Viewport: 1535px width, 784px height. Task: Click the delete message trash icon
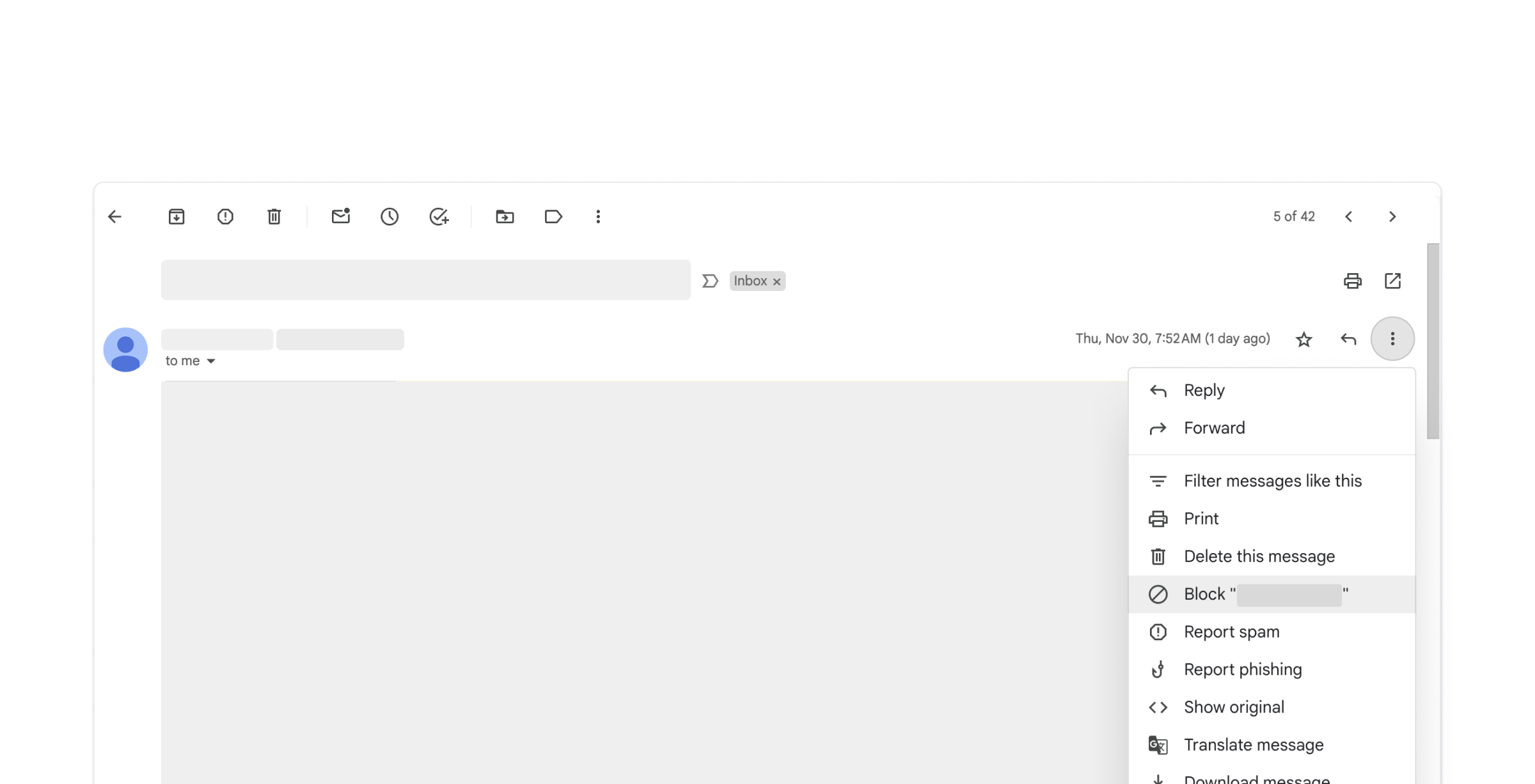pyautogui.click(x=1158, y=556)
